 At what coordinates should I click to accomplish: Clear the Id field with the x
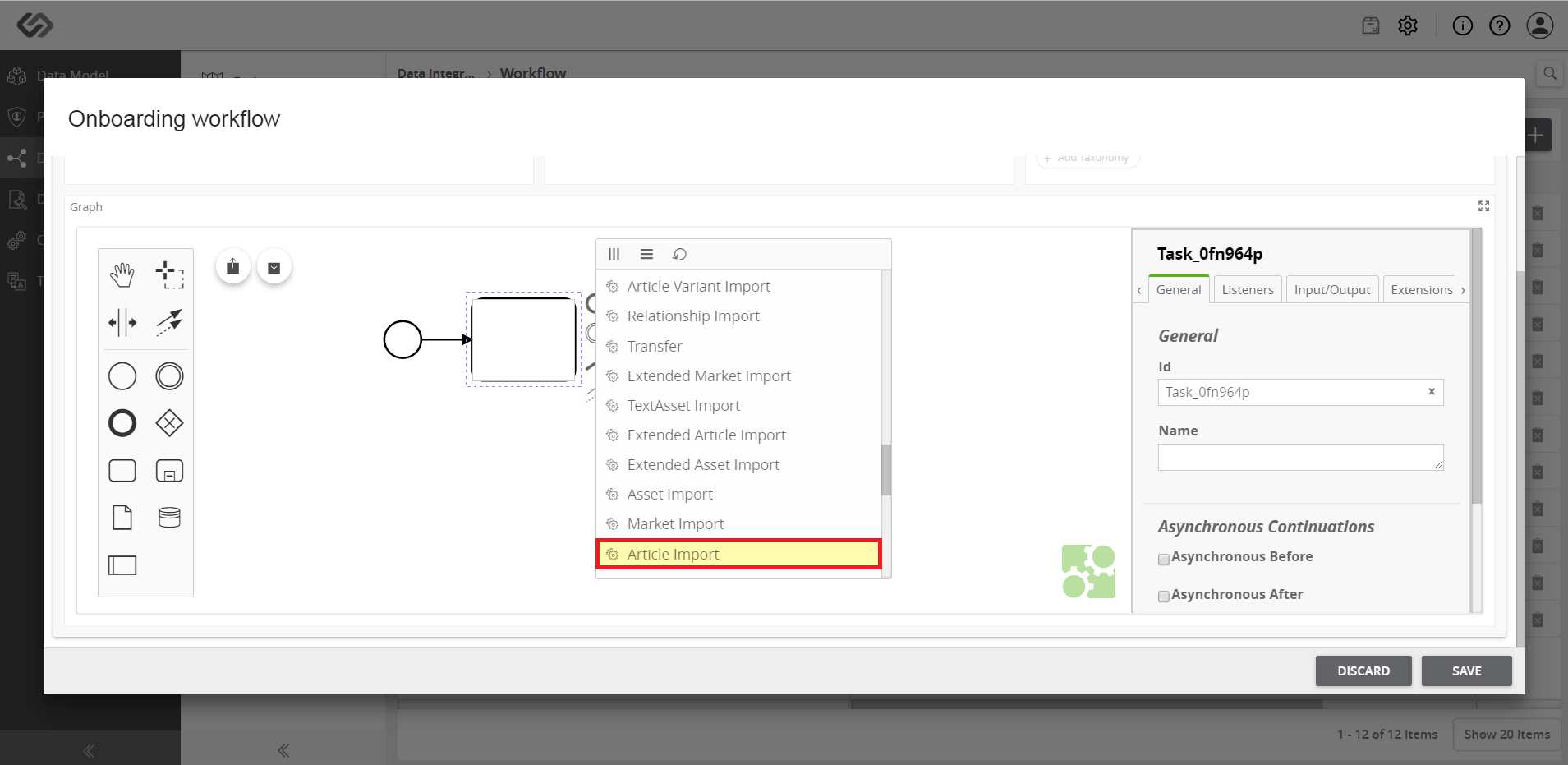(x=1432, y=391)
